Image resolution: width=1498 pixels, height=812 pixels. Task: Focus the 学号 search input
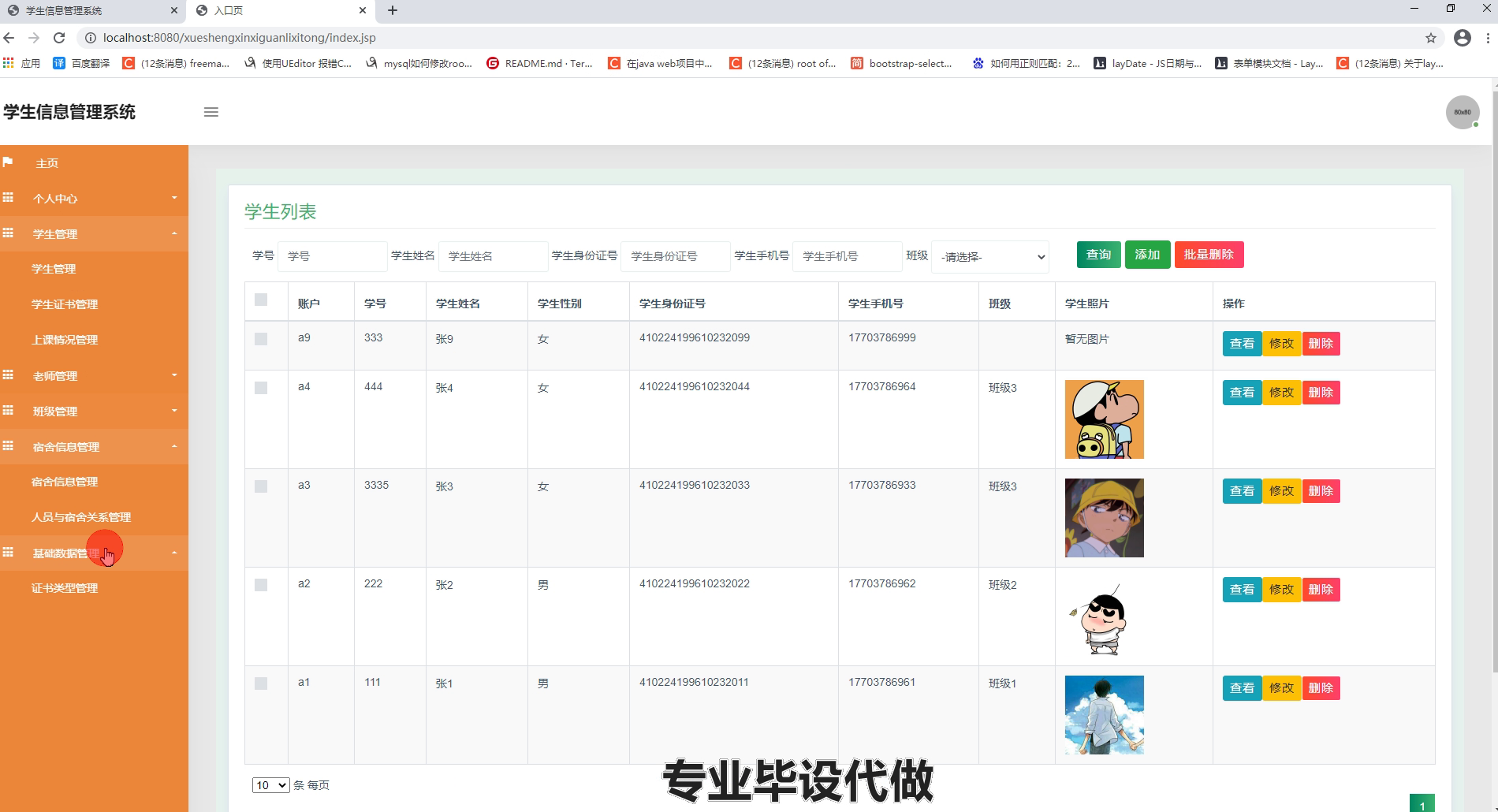pyautogui.click(x=332, y=256)
